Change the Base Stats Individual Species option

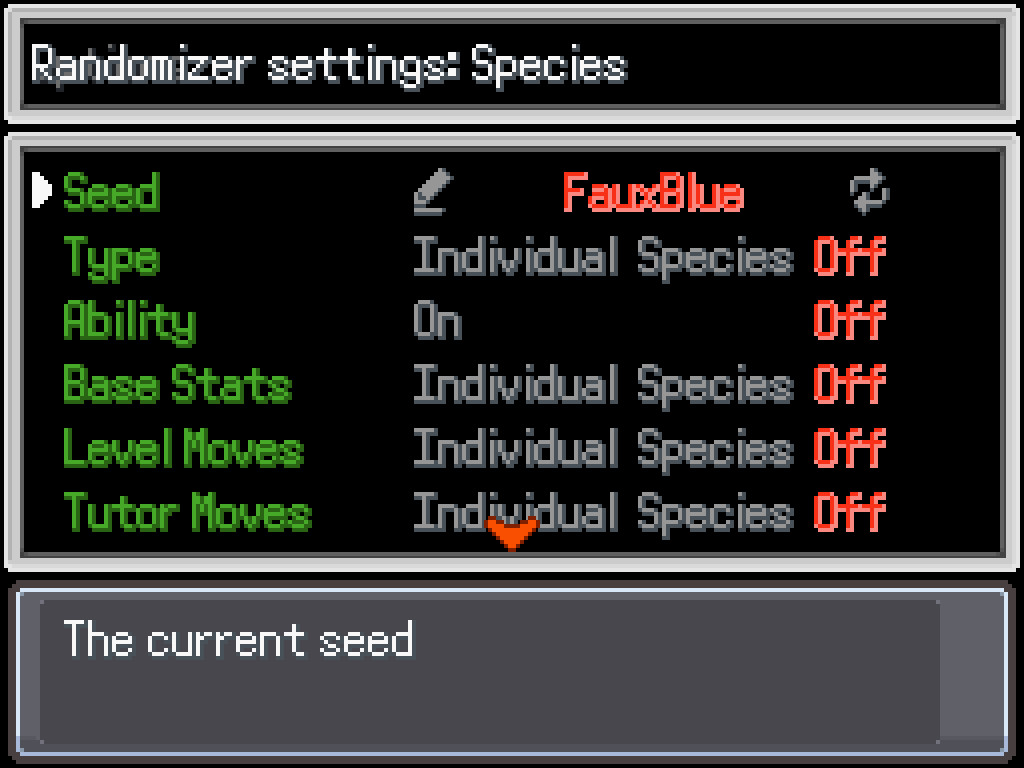coord(603,385)
